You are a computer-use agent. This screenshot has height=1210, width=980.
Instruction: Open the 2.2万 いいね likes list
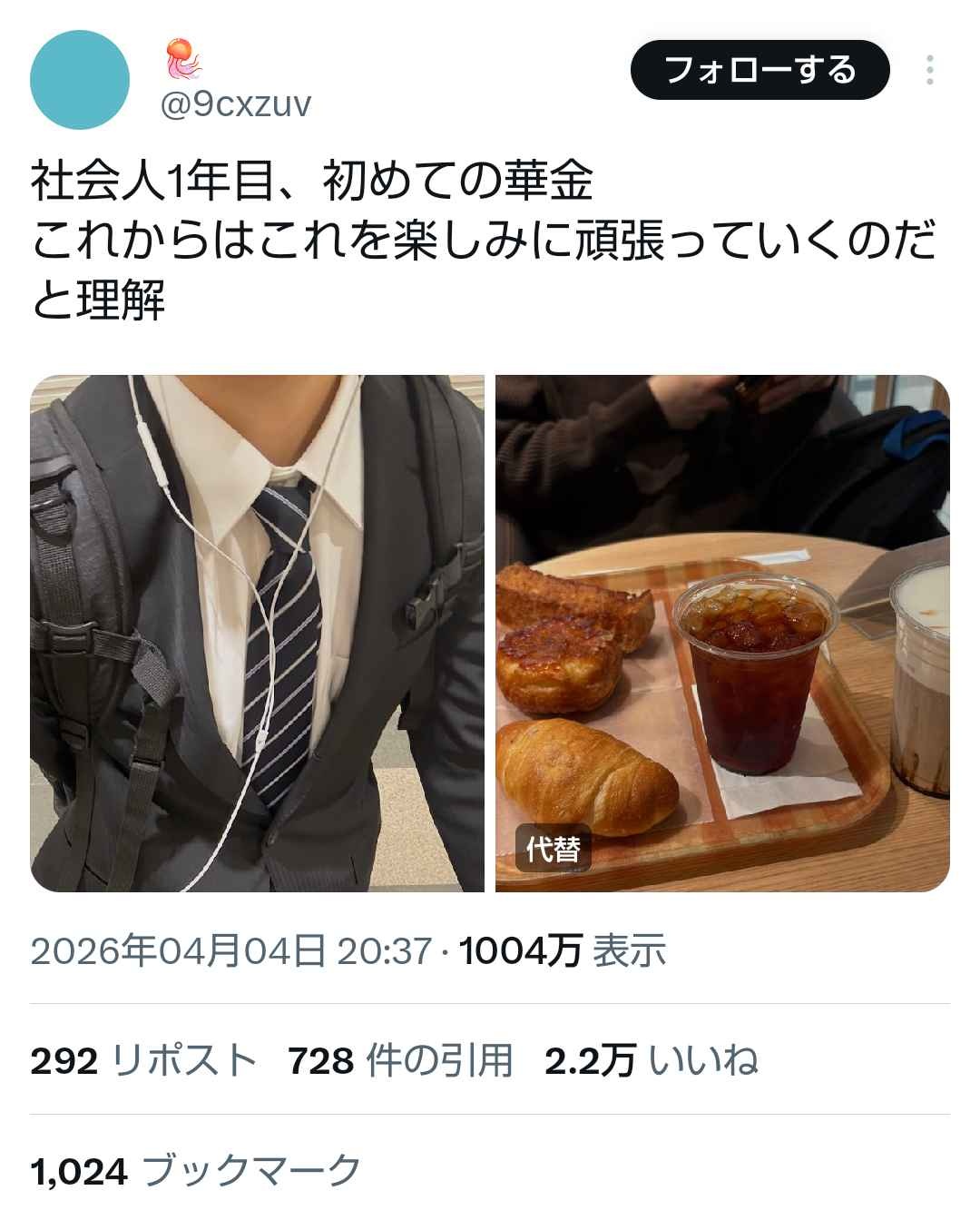coord(651,1060)
